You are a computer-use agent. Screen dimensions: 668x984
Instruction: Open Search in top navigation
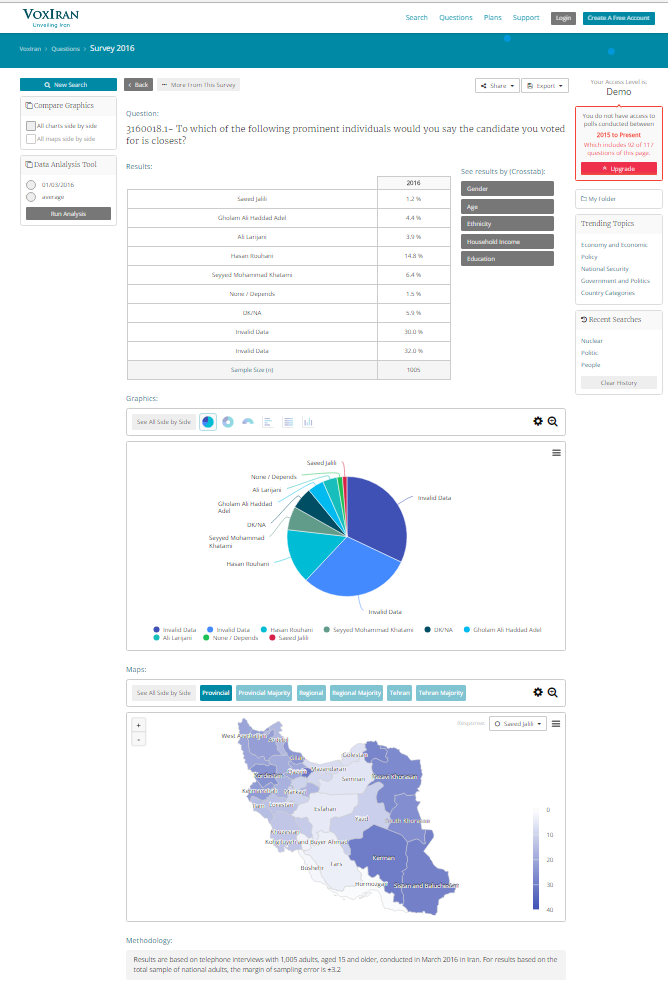point(416,18)
